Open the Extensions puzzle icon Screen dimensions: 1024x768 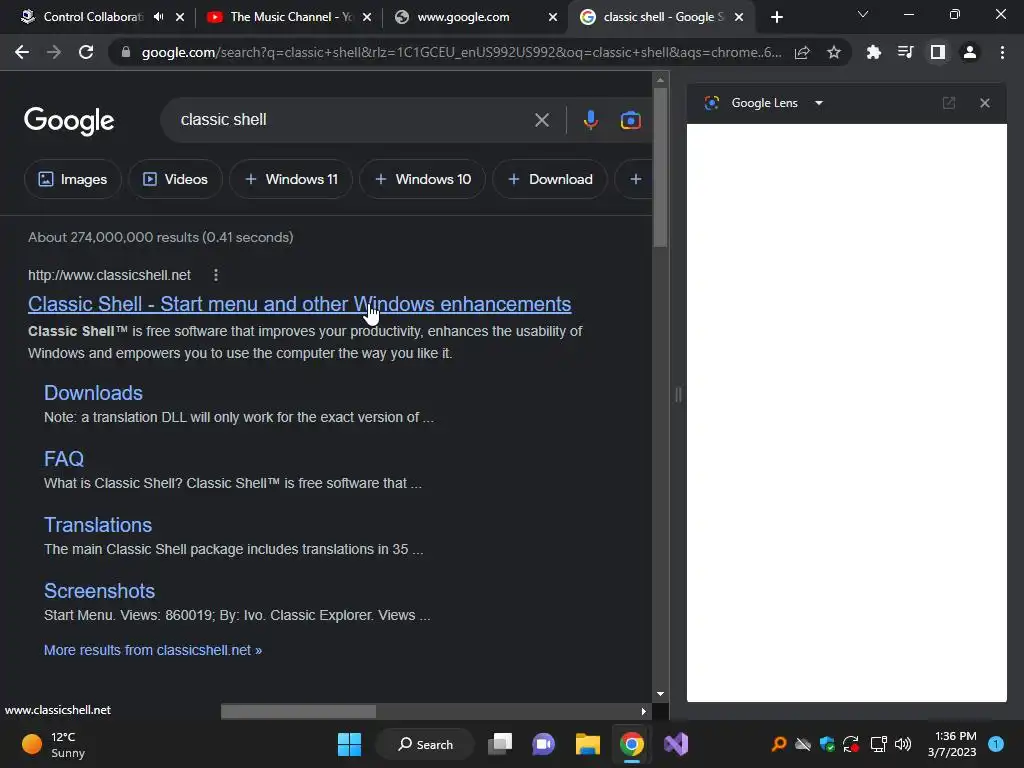point(873,52)
